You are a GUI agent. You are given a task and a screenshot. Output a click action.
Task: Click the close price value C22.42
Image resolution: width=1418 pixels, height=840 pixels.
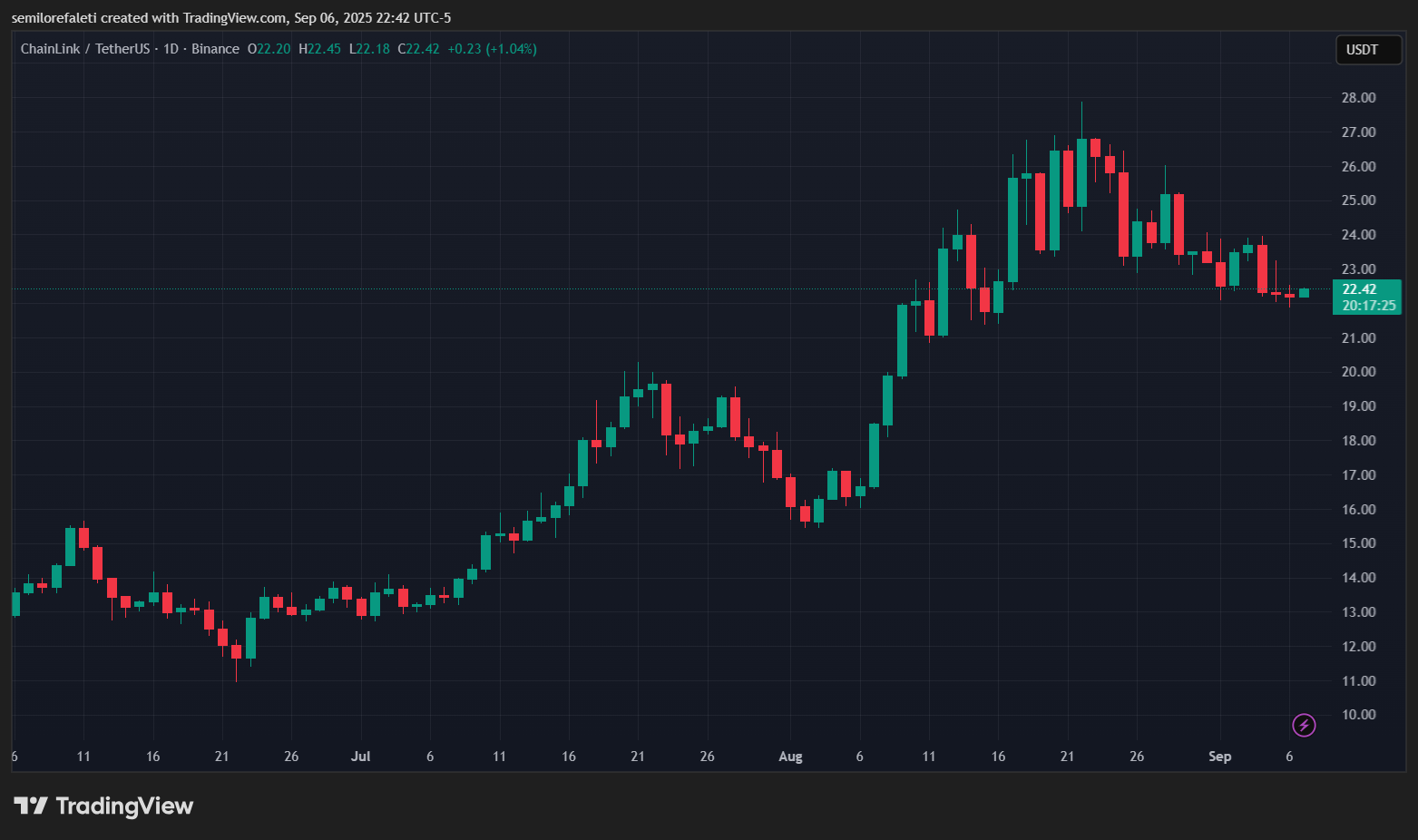pos(418,49)
